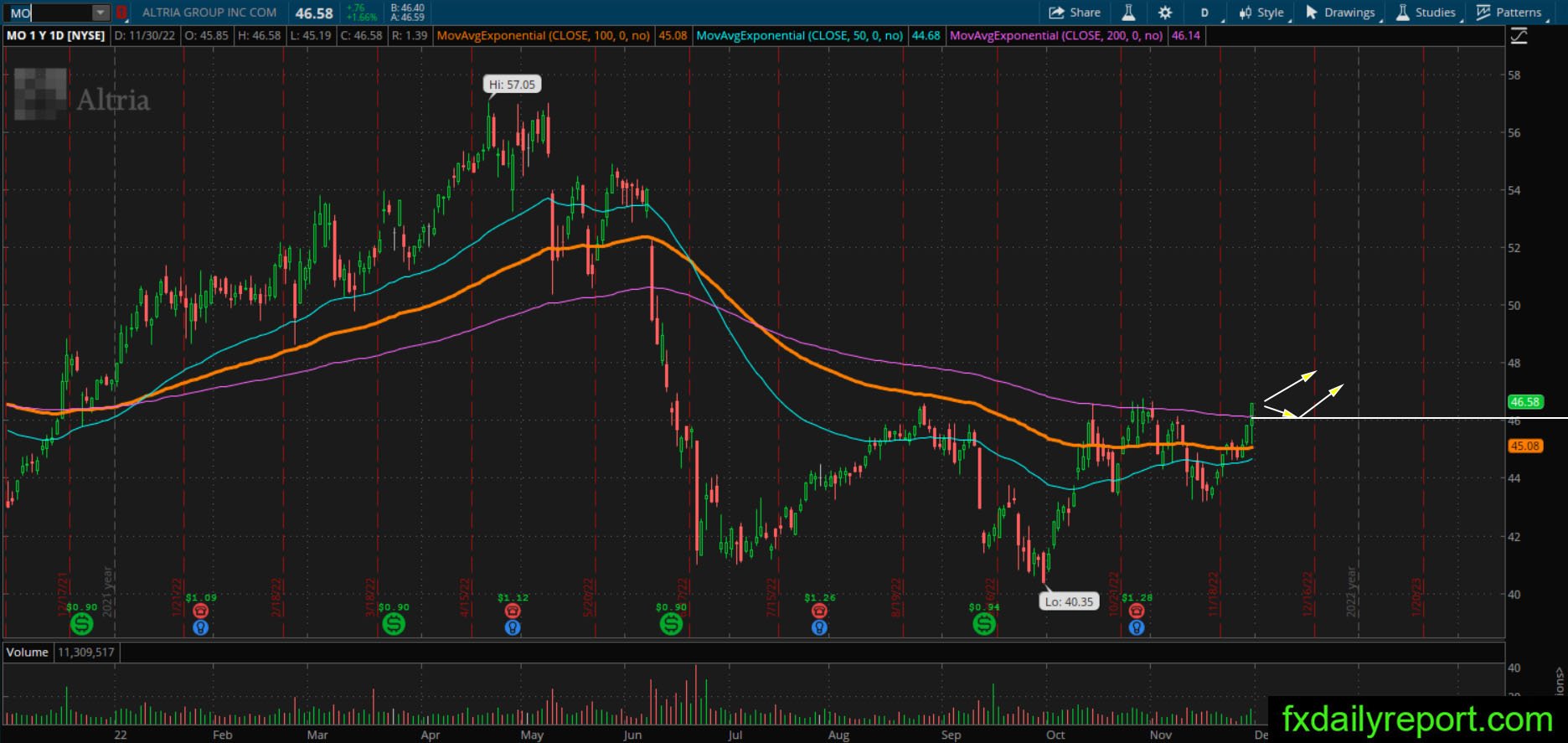The height and width of the screenshot is (743, 1568).
Task: Click the MO symbol input field
Action: tap(49, 13)
